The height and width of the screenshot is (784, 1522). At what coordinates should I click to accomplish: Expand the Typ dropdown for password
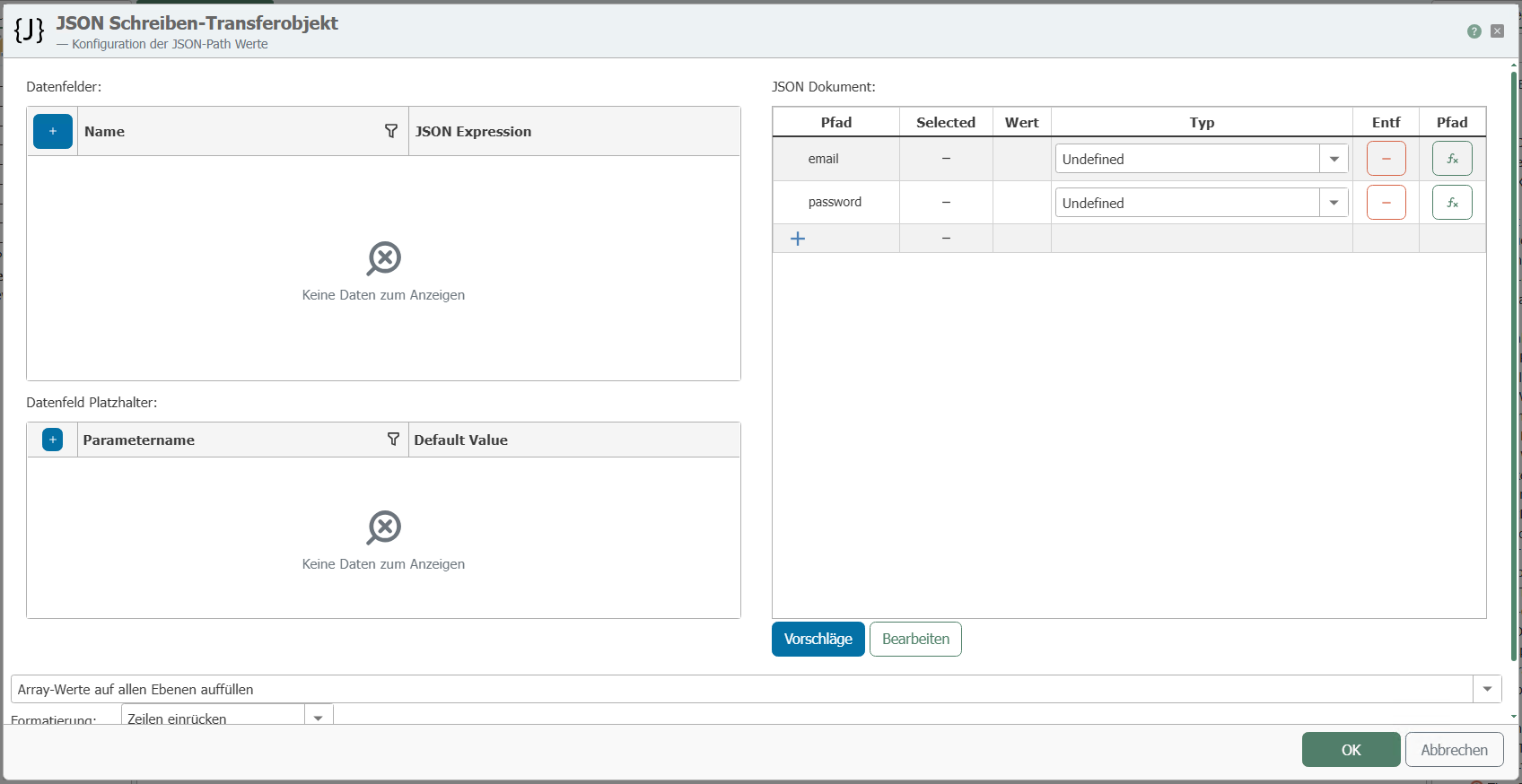1334,203
